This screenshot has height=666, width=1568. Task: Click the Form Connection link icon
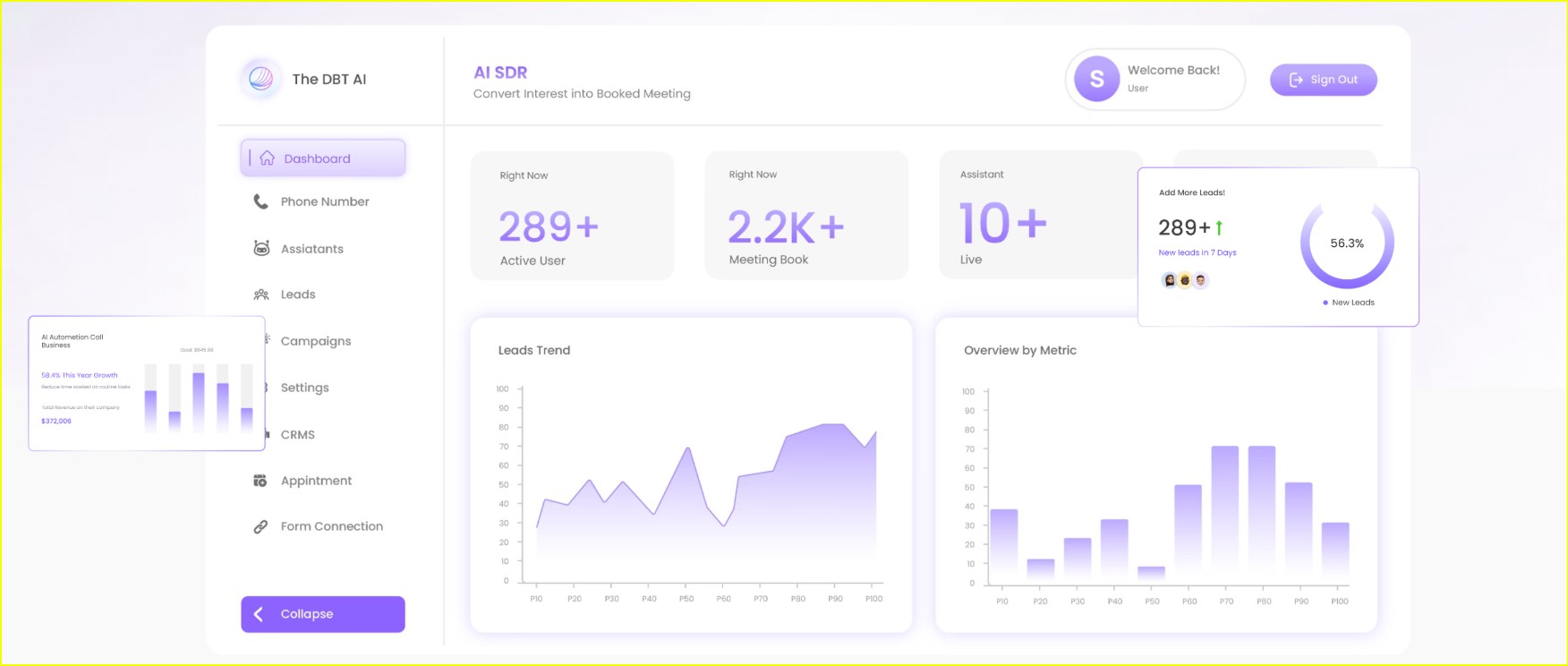click(x=260, y=526)
